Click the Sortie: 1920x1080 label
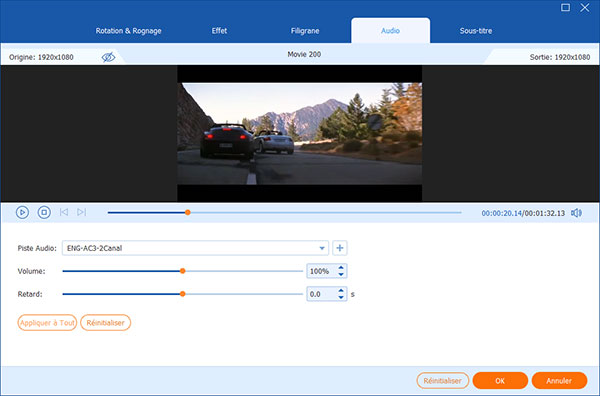The height and width of the screenshot is (396, 600). (560, 57)
